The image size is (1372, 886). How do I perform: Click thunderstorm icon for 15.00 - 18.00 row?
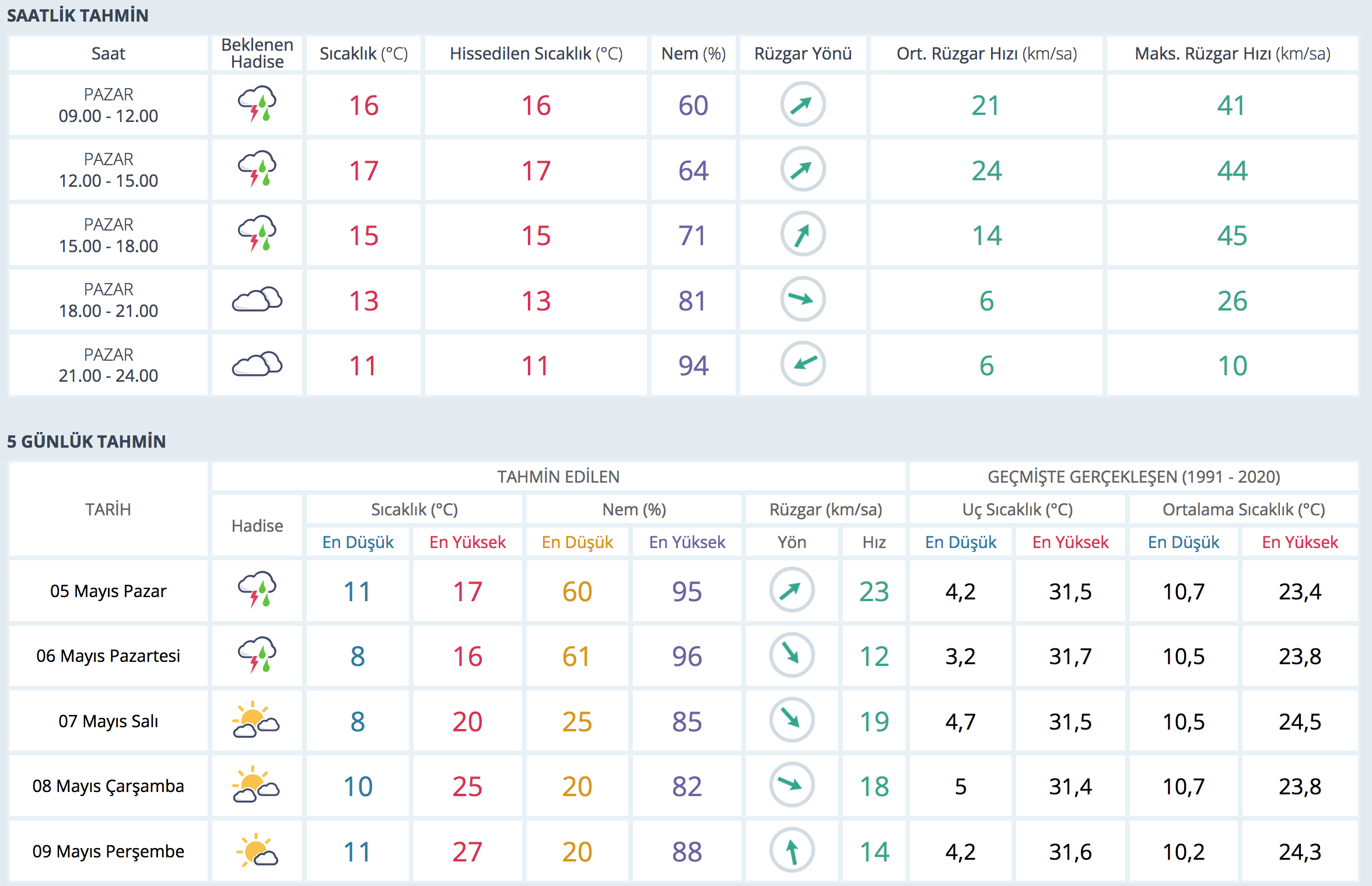pyautogui.click(x=257, y=235)
